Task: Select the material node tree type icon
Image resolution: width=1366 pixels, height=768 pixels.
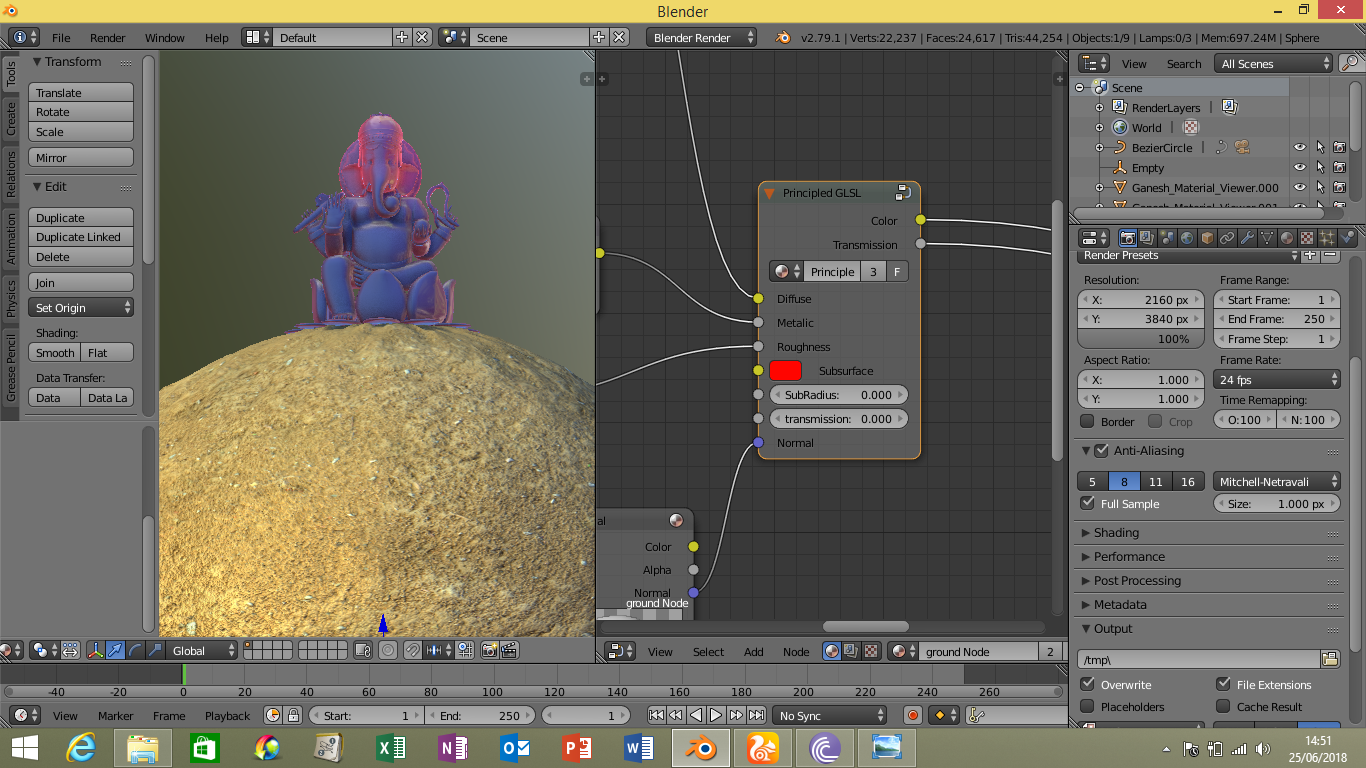Action: (832, 651)
